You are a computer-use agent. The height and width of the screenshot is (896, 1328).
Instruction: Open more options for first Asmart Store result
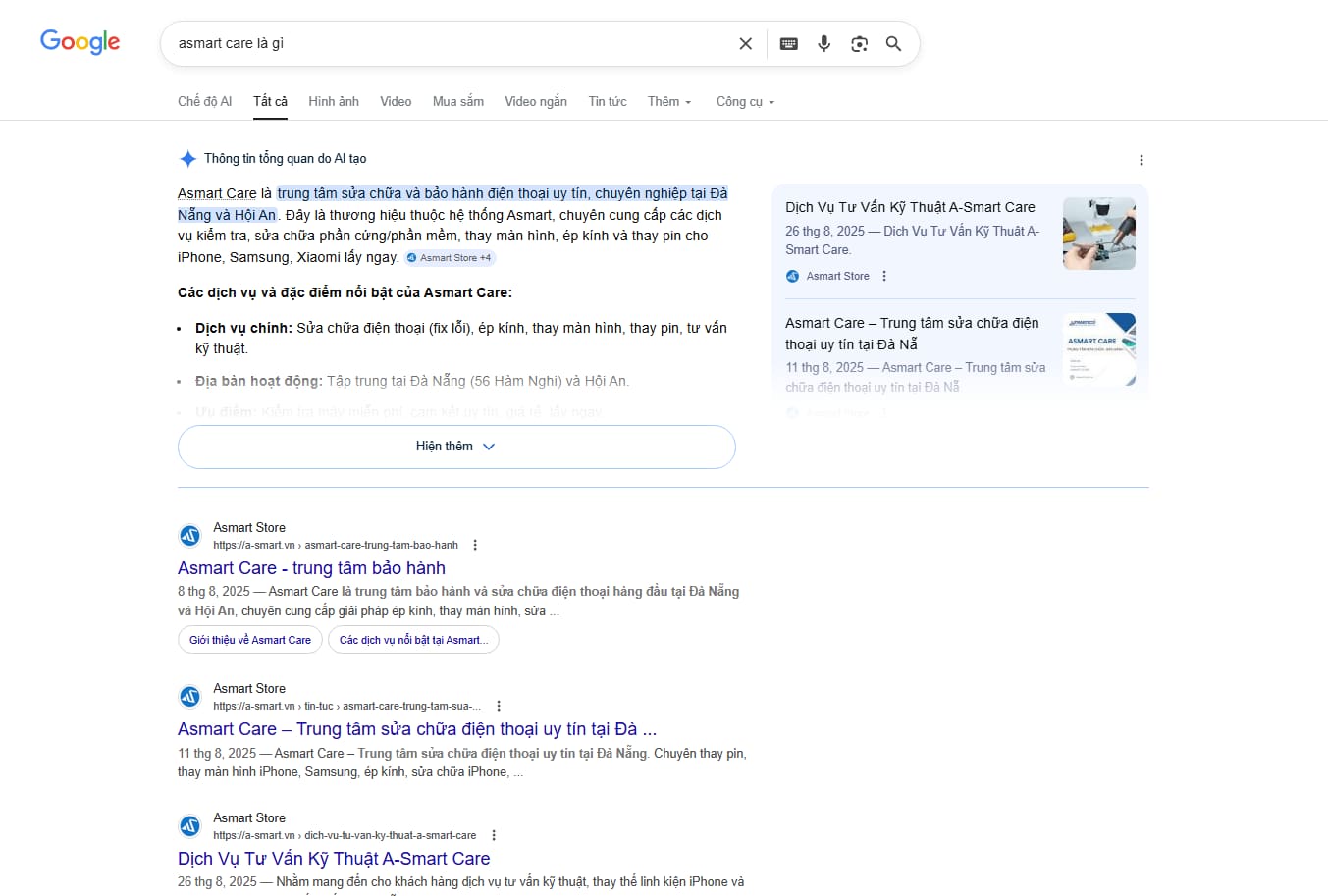point(475,545)
